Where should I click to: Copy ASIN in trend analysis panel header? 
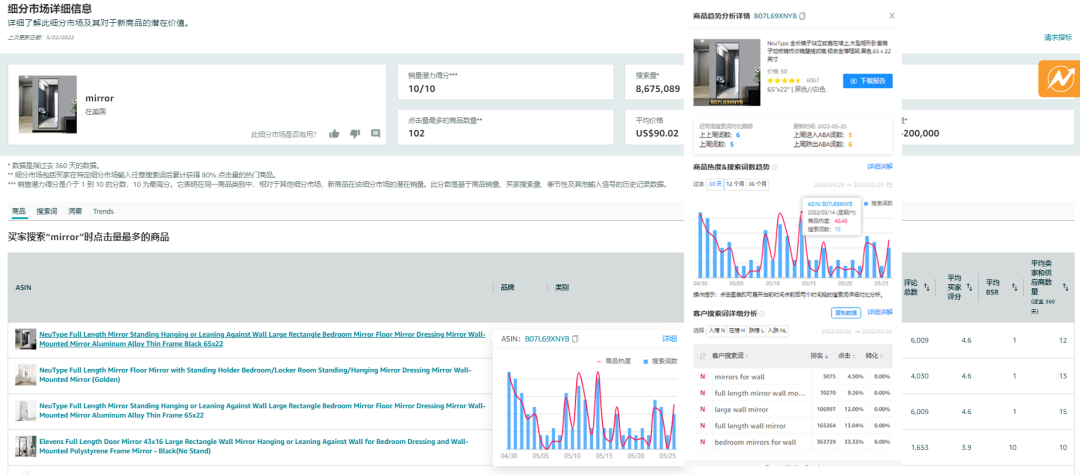[x=802, y=17]
